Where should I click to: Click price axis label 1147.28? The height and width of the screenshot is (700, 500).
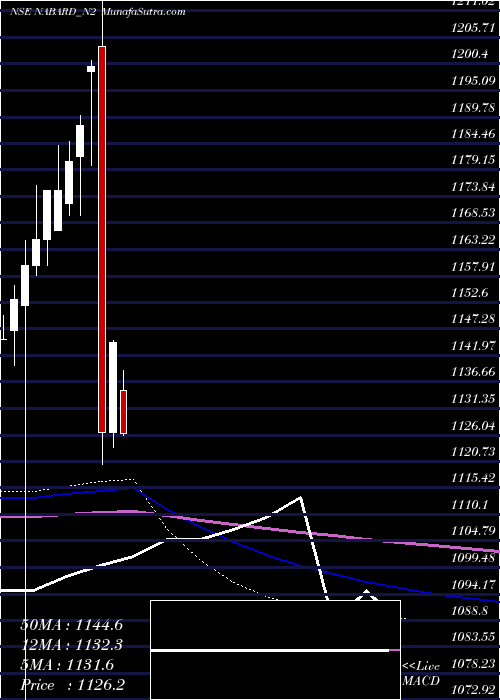[473, 318]
